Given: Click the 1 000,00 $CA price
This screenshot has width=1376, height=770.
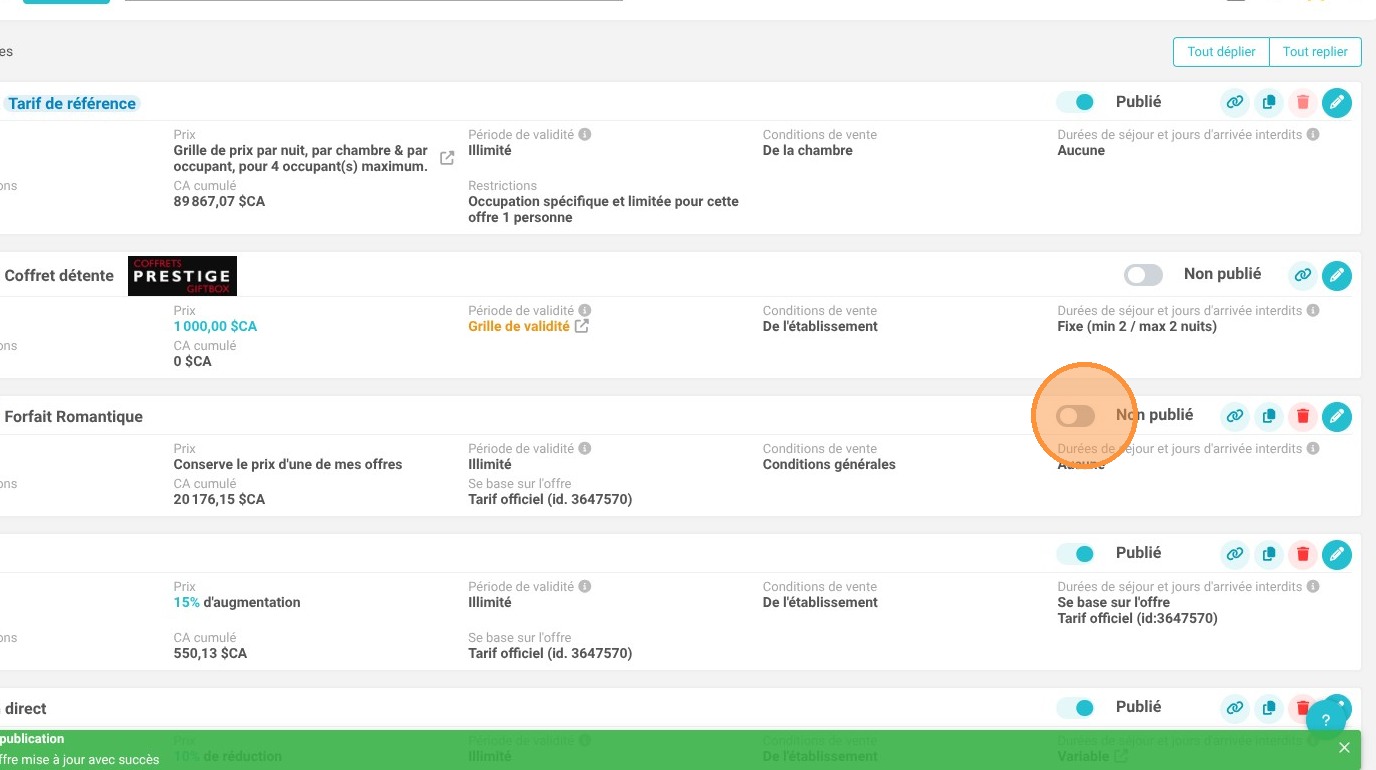Looking at the screenshot, I should point(215,326).
